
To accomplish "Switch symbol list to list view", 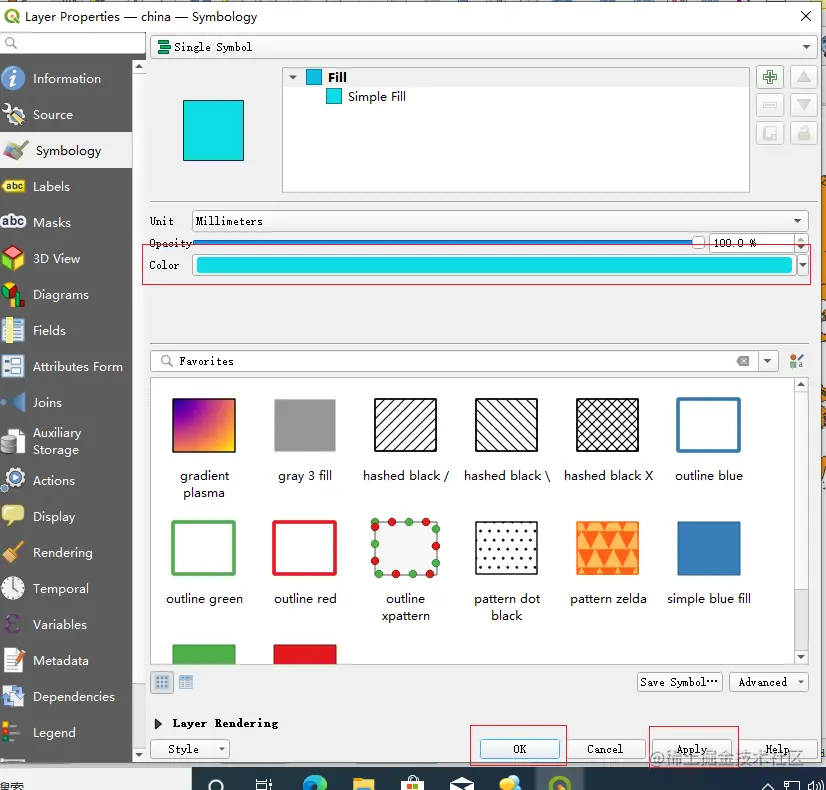I will (186, 683).
